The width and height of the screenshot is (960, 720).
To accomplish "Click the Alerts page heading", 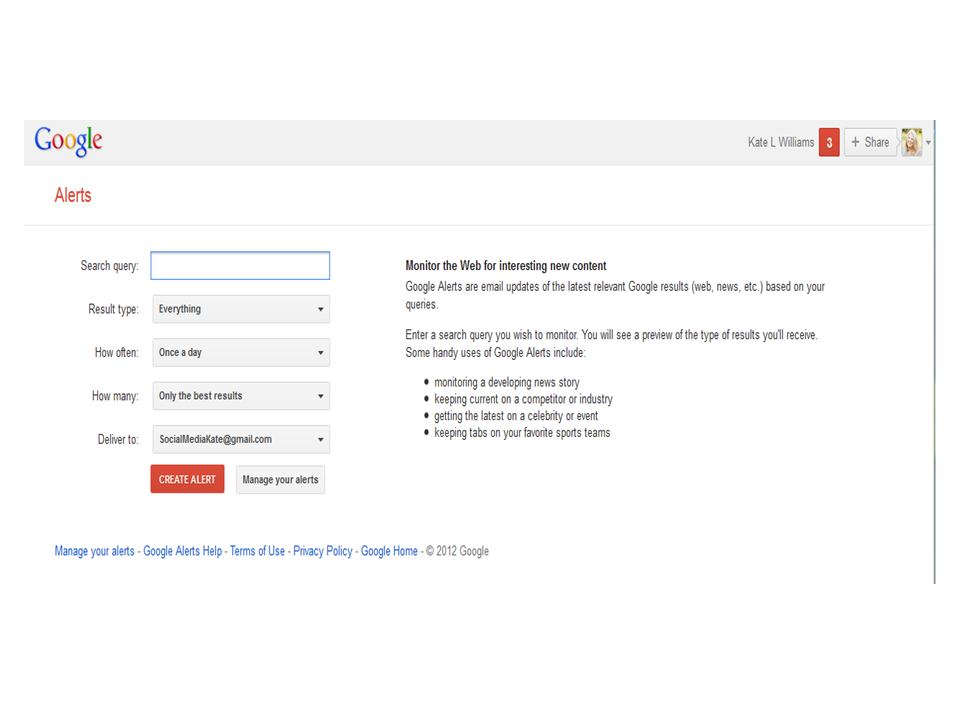I will (73, 195).
